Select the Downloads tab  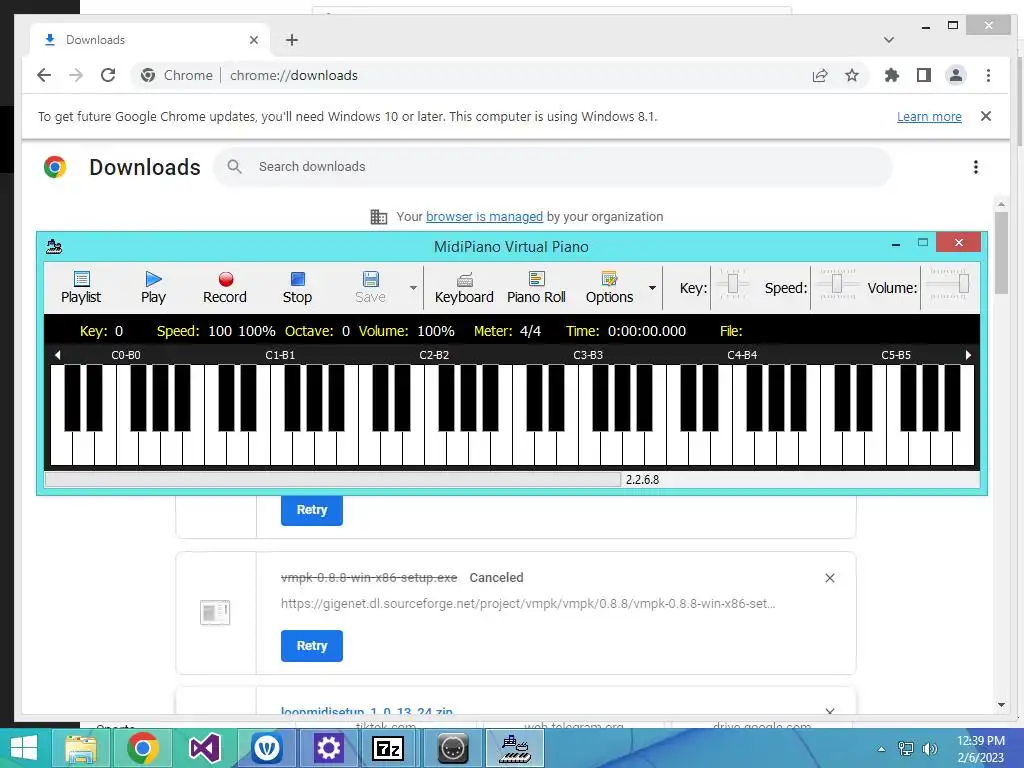click(x=149, y=40)
